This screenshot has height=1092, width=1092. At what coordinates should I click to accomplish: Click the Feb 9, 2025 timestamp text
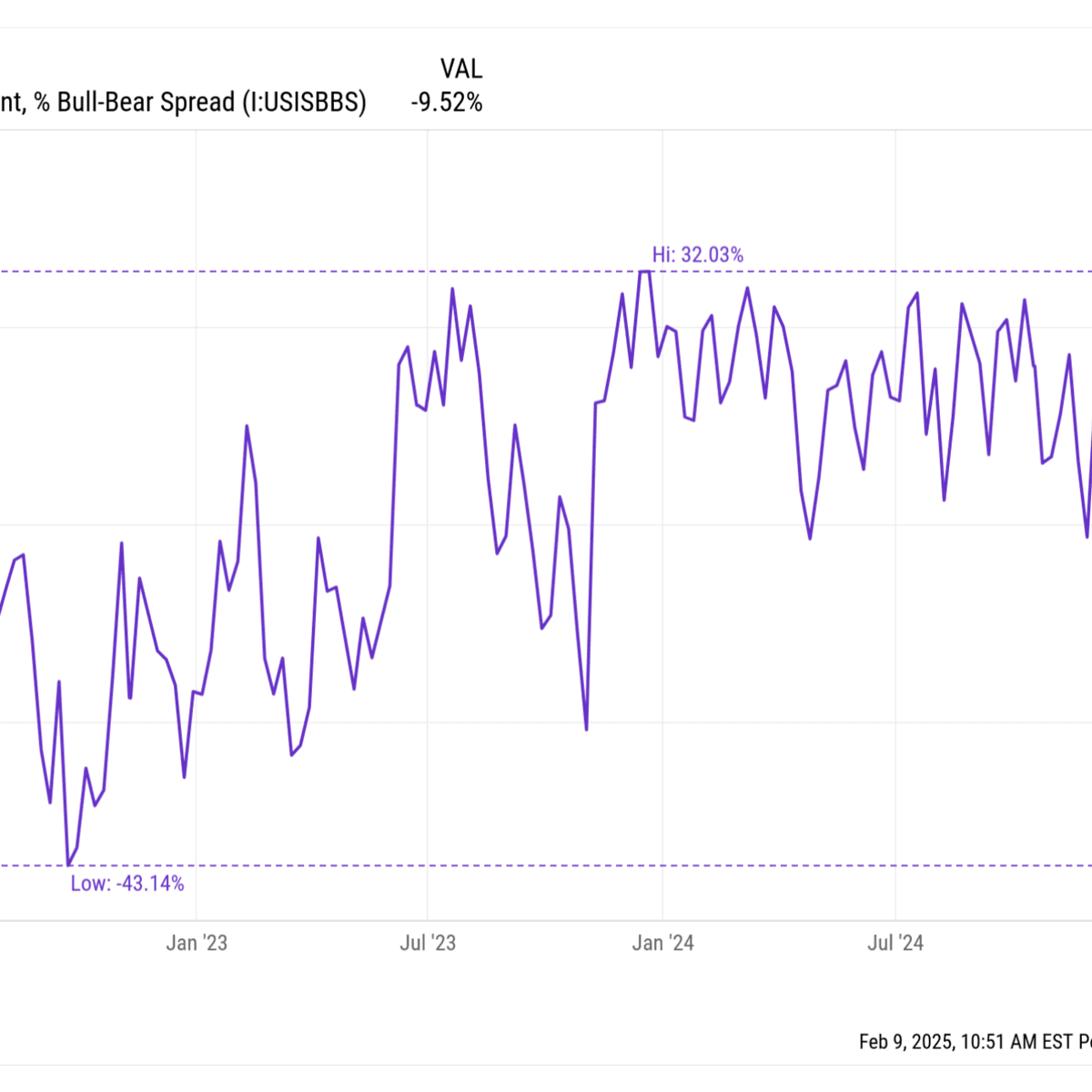976,1041
